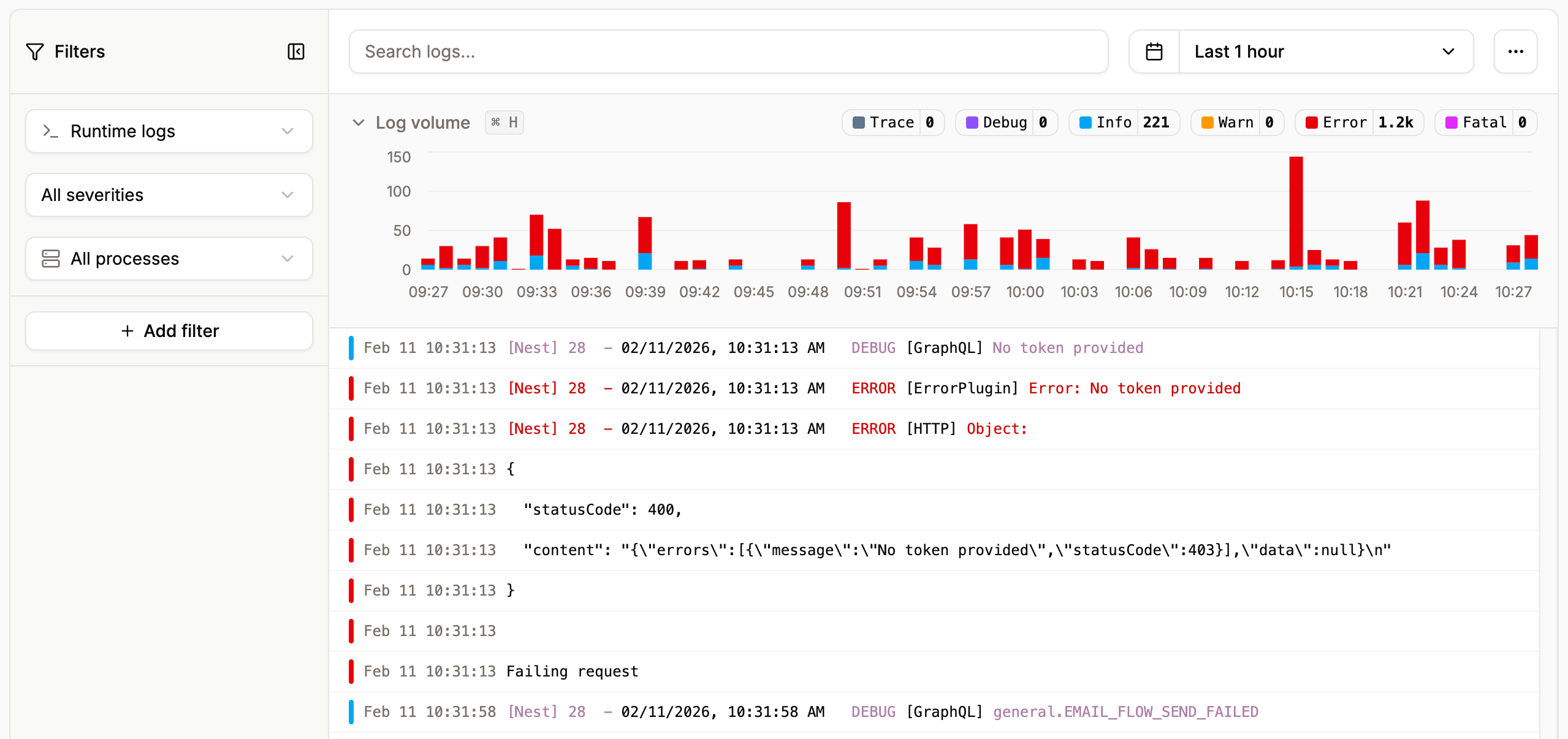Click the Filters funnel icon
This screenshot has height=739, width=1568.
click(x=35, y=51)
